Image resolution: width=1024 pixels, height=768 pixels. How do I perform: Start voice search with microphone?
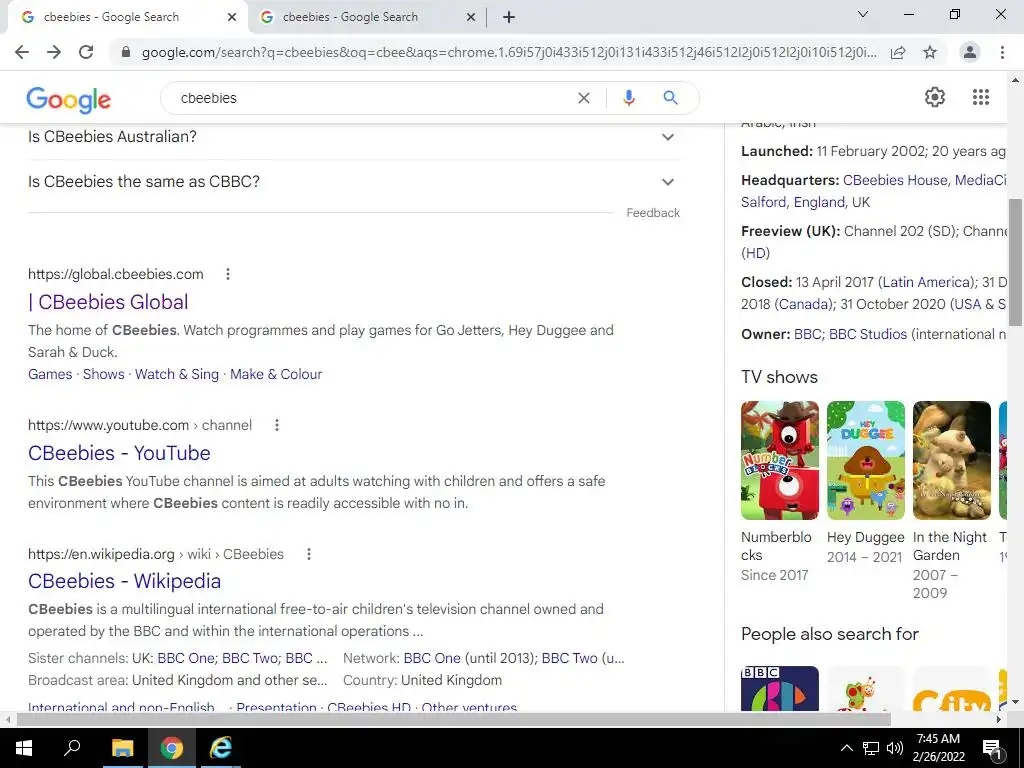point(629,98)
